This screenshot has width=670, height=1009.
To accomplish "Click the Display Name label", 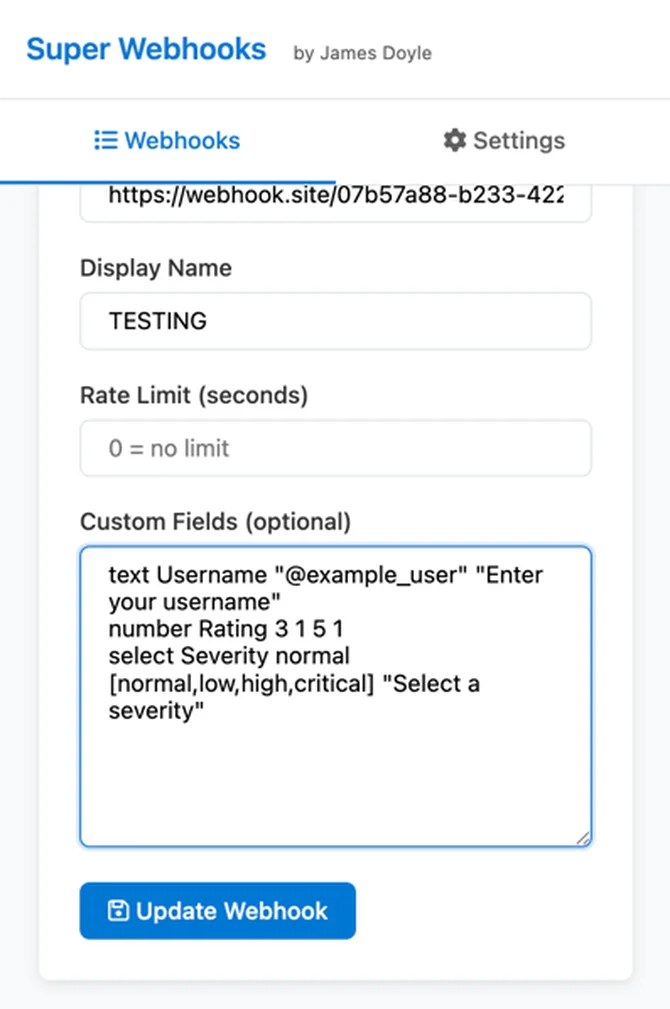I will (155, 268).
